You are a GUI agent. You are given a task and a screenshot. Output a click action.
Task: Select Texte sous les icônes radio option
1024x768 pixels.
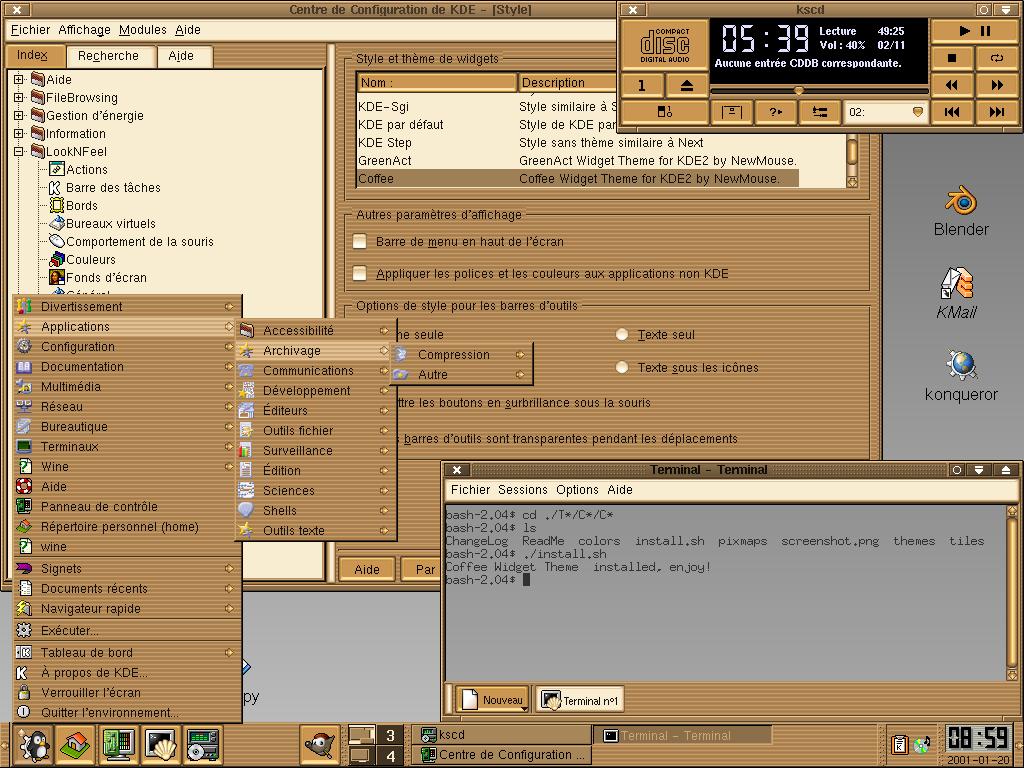(622, 367)
